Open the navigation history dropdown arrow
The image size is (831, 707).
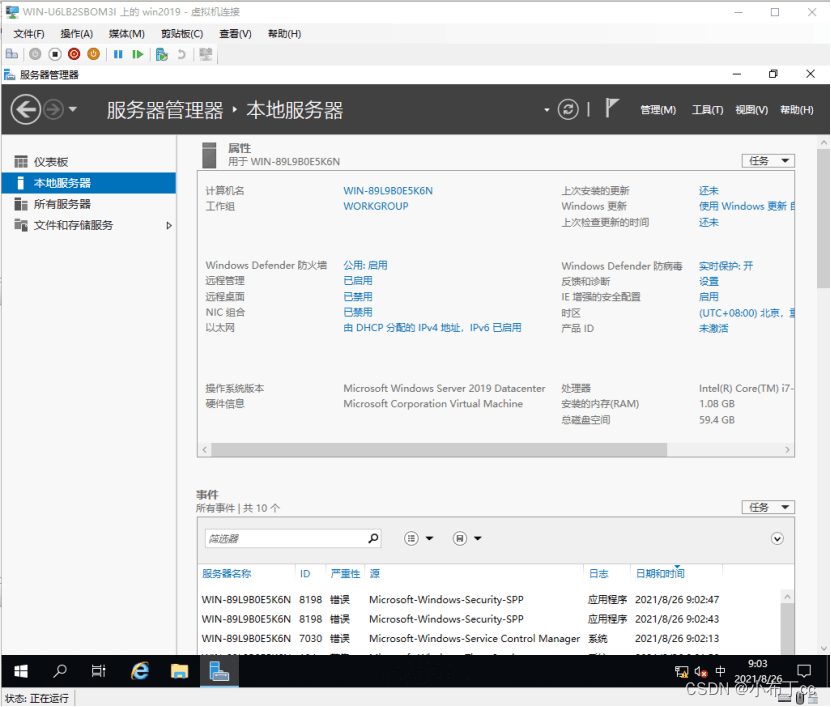[x=73, y=110]
